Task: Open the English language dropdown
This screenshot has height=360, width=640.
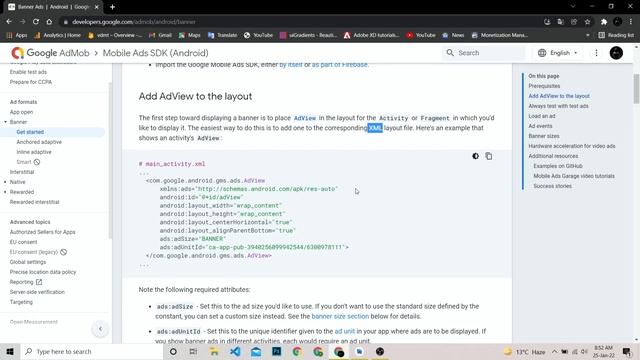Action: click(558, 53)
